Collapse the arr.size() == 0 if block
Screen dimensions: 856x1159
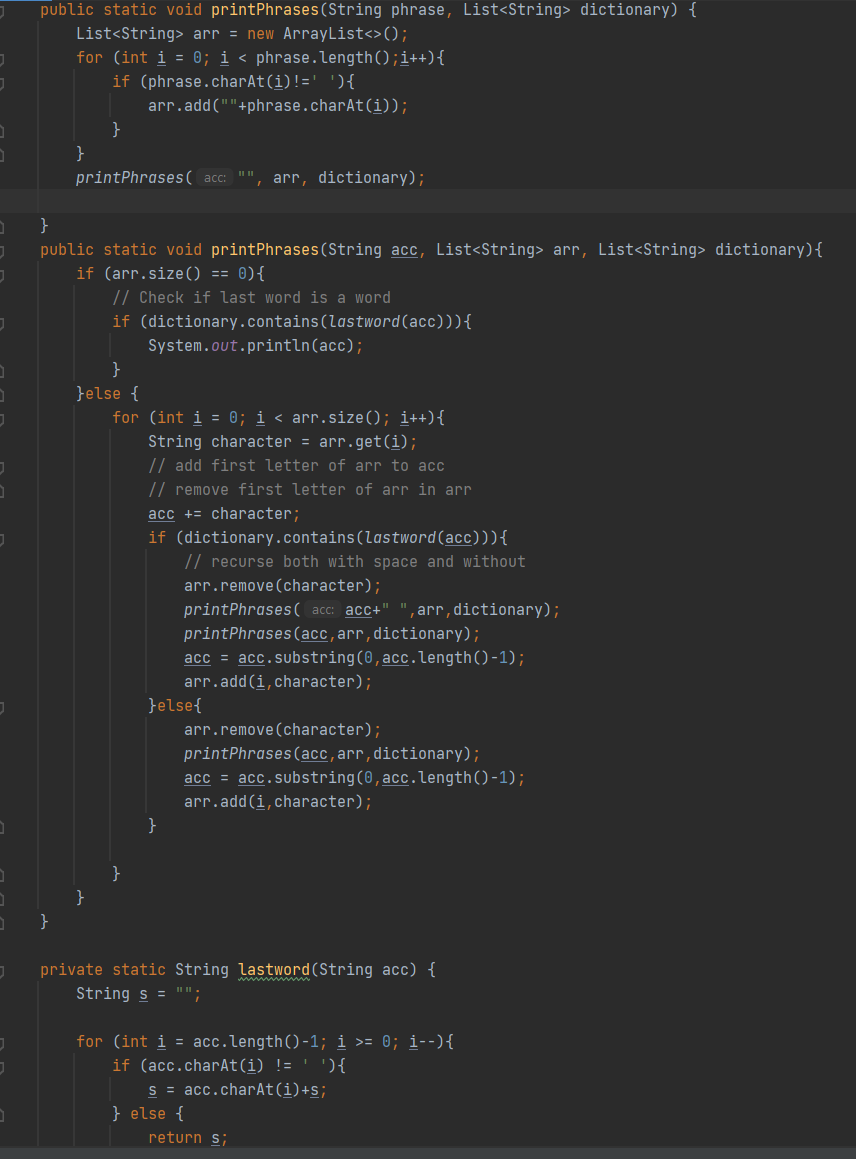pyautogui.click(x=3, y=274)
